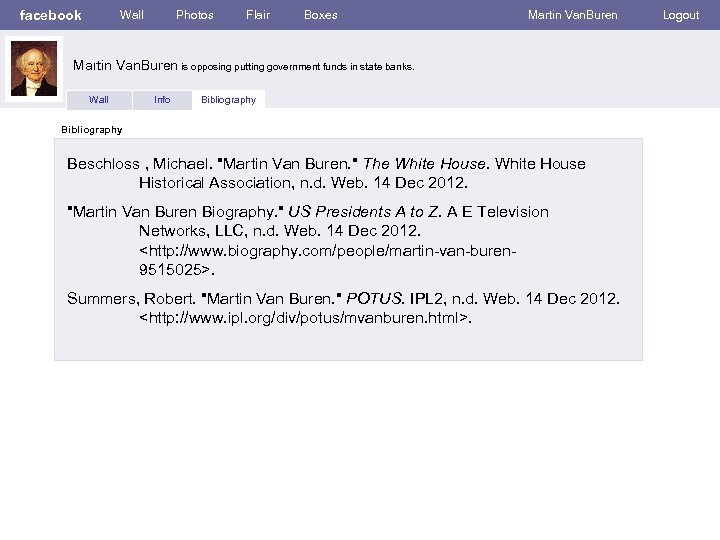Viewport: 720px width, 540px height.
Task: Click the biography.com URL text
Action: click(328, 260)
